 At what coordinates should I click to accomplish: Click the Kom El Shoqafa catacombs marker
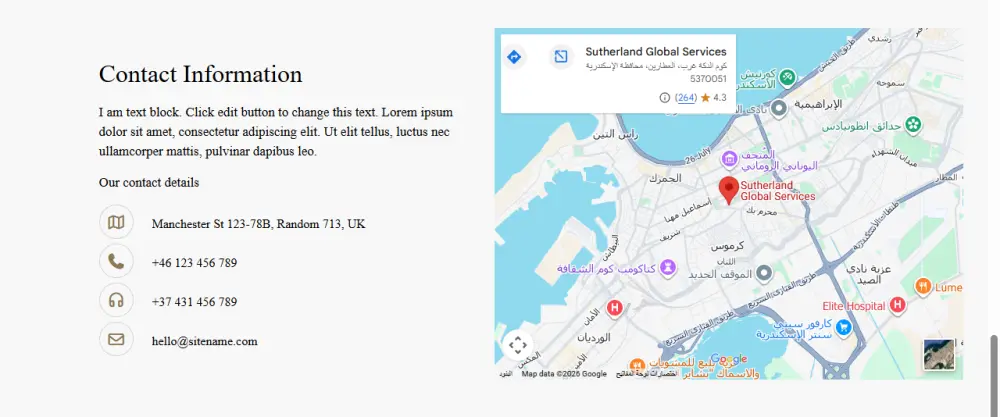[x=668, y=267]
